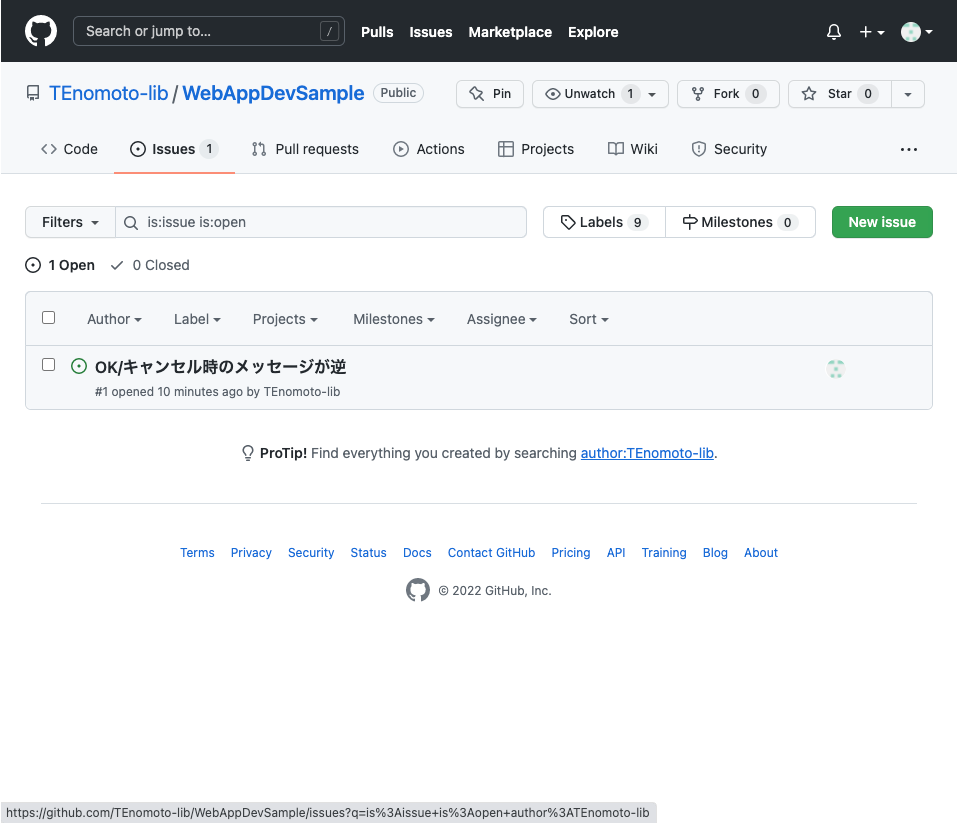Tick the checkbox for issue #1
Viewport: 957px width, 824px height.
click(48, 364)
